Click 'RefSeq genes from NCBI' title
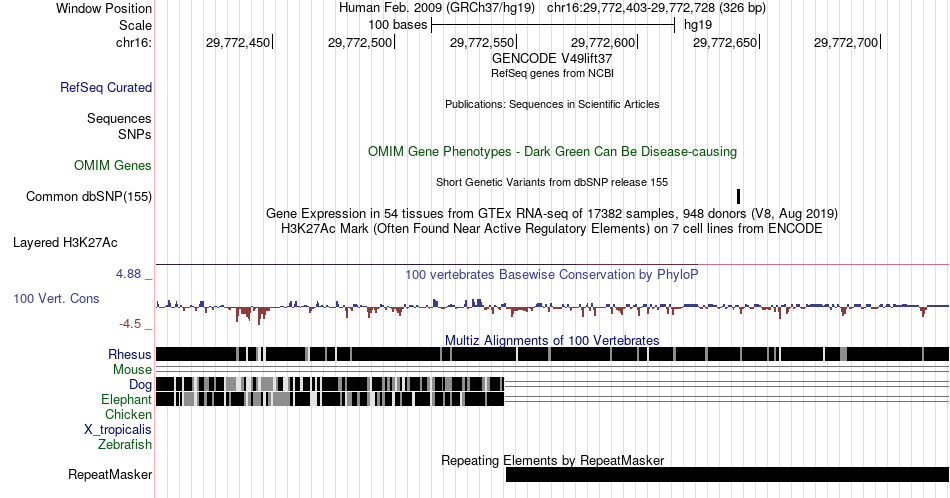This screenshot has width=950, height=498. coord(552,73)
